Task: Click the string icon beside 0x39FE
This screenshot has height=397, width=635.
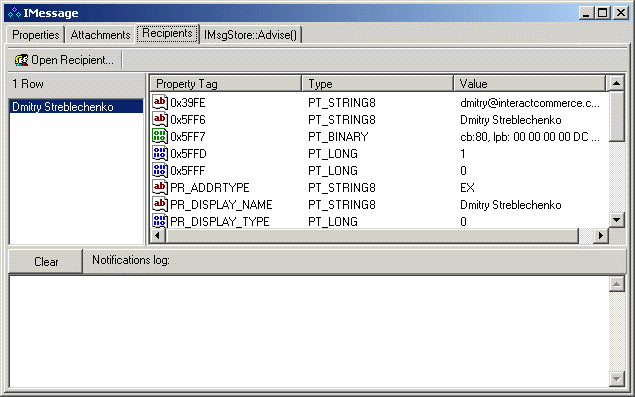Action: 160,102
